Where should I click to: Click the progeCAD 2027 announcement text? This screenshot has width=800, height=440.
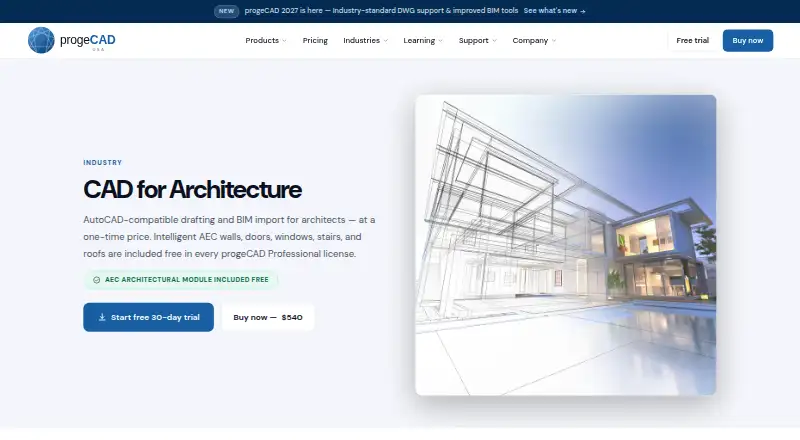pyautogui.click(x=381, y=11)
